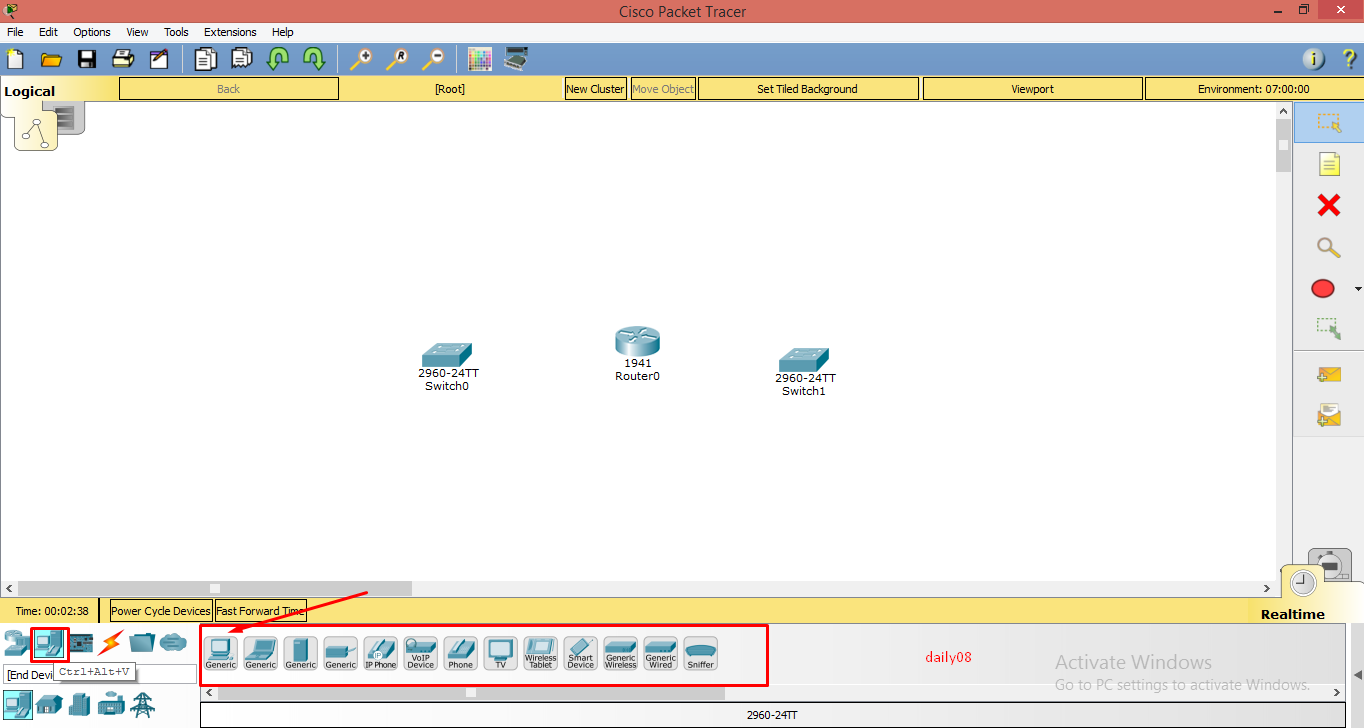The image size is (1364, 728).
Task: Select the VoIP Device from the device list
Action: coord(420,653)
